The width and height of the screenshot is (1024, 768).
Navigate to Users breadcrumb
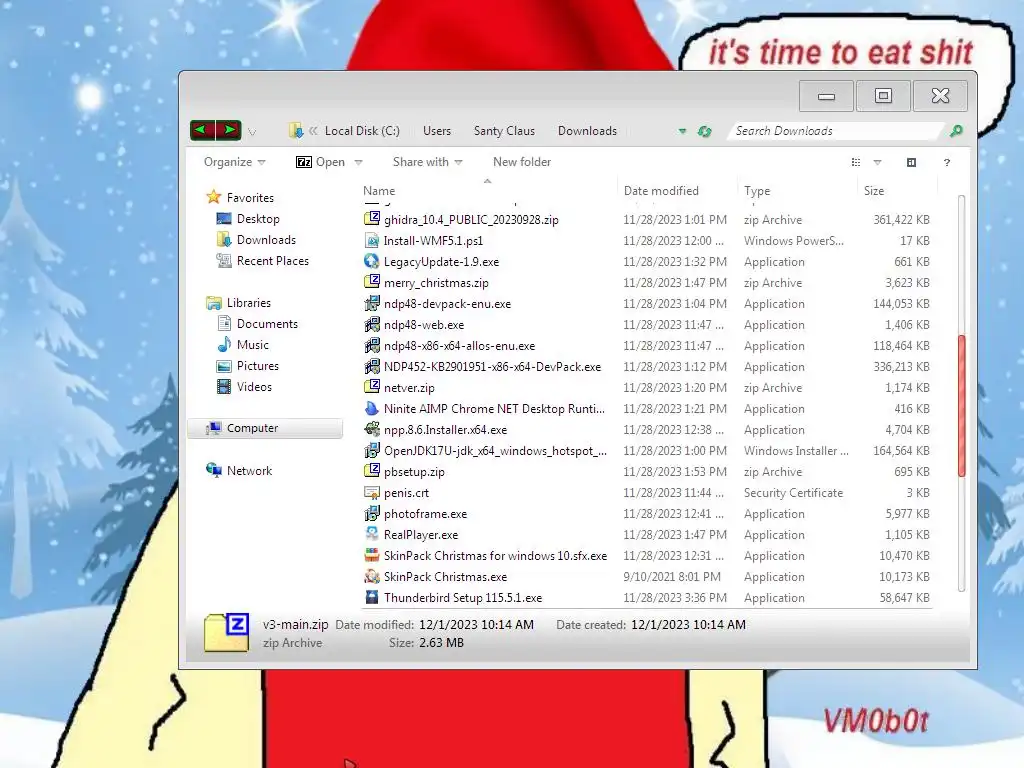pyautogui.click(x=437, y=131)
